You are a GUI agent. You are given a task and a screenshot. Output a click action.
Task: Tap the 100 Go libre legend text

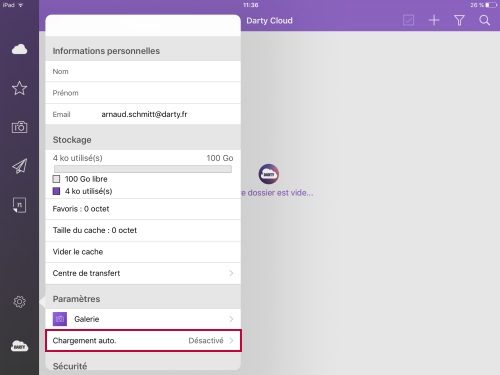coord(86,179)
